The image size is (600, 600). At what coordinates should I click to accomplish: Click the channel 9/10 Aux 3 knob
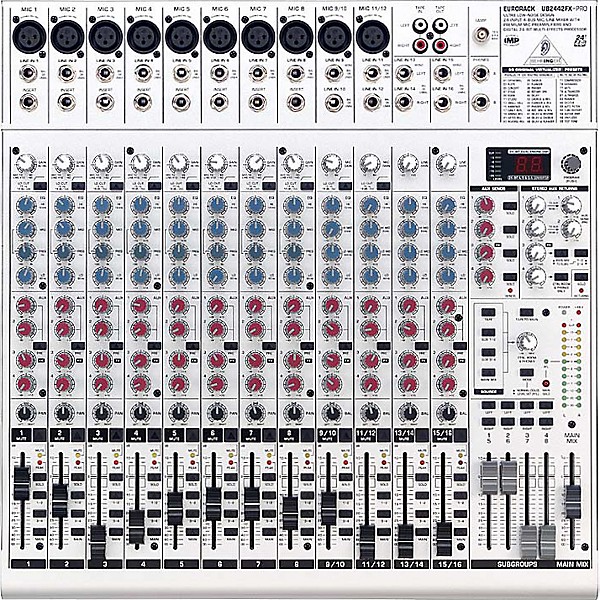coord(332,360)
